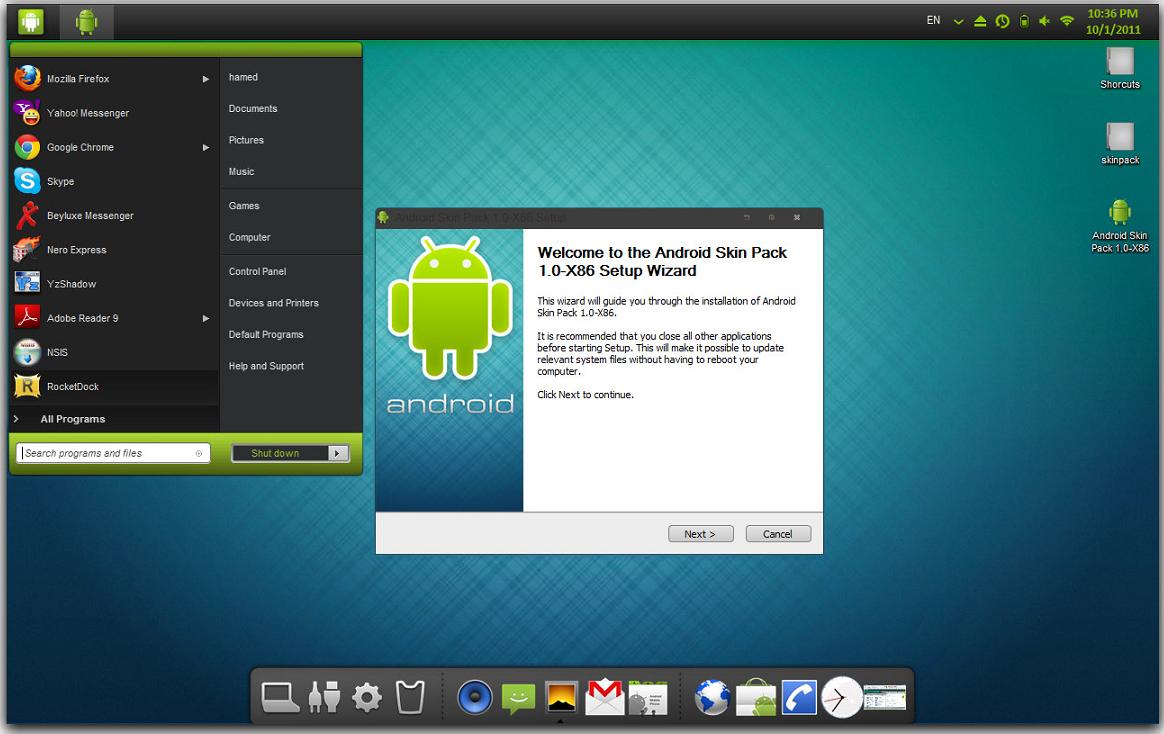Open the green messaging smiley dock icon

tap(518, 697)
